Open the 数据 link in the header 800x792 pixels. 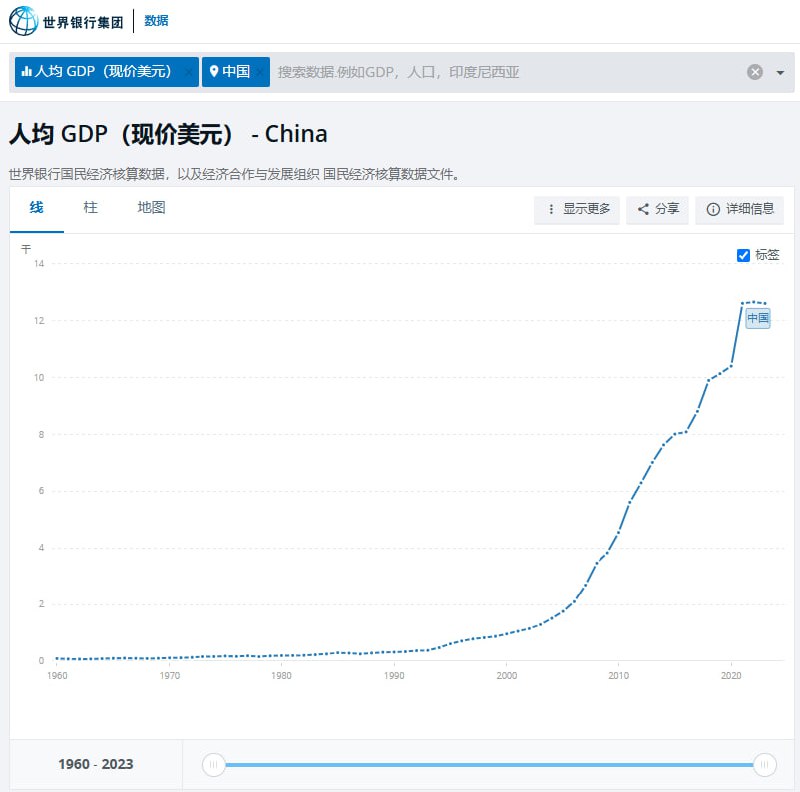158,19
